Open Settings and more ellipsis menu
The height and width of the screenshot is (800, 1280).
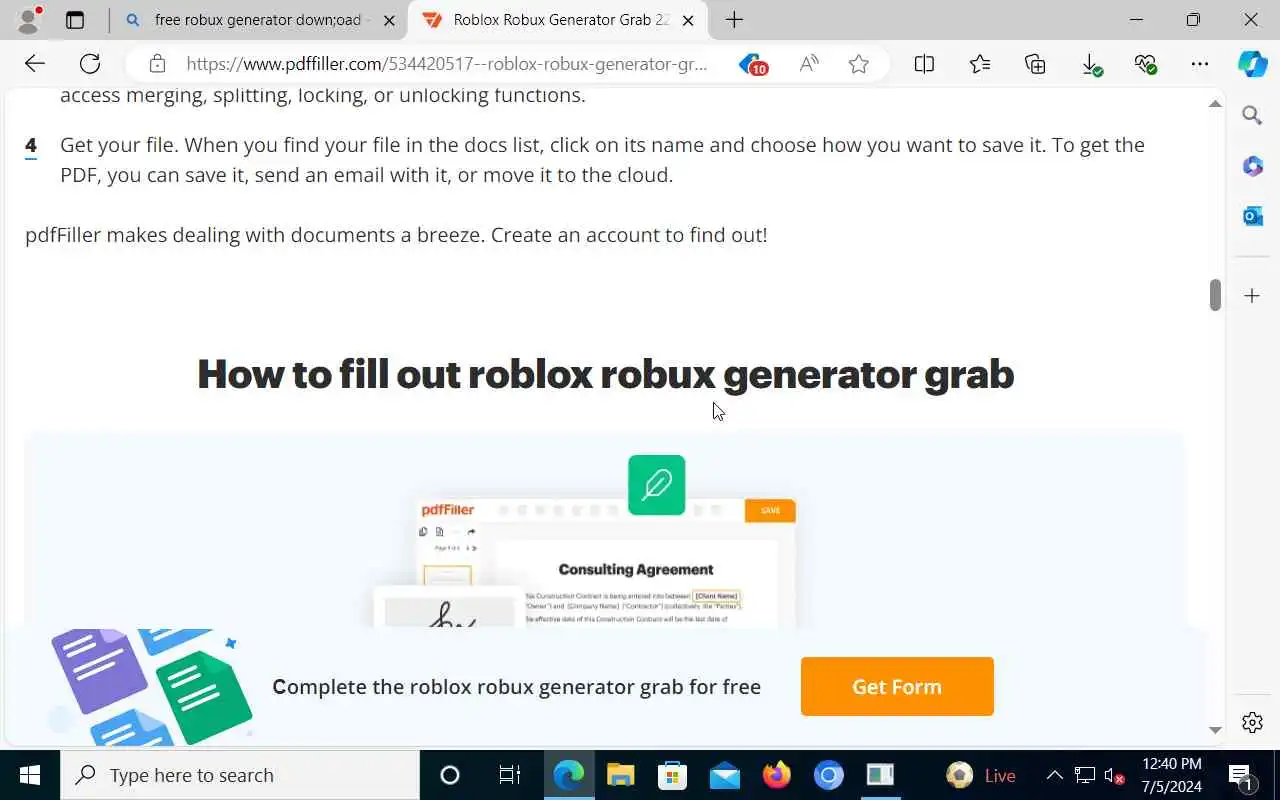coord(1200,64)
